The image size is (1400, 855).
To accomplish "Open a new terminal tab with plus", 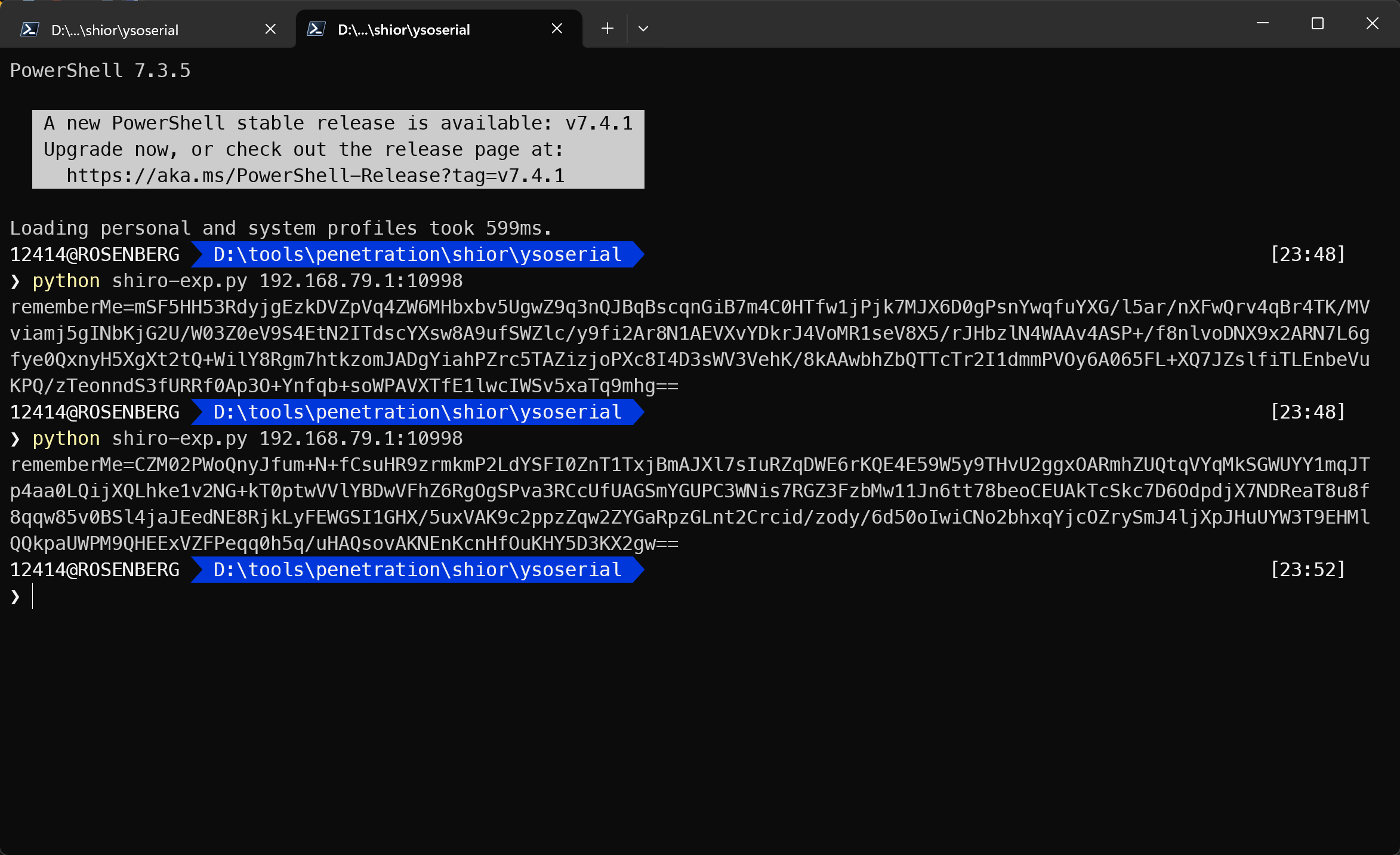I will pyautogui.click(x=607, y=29).
